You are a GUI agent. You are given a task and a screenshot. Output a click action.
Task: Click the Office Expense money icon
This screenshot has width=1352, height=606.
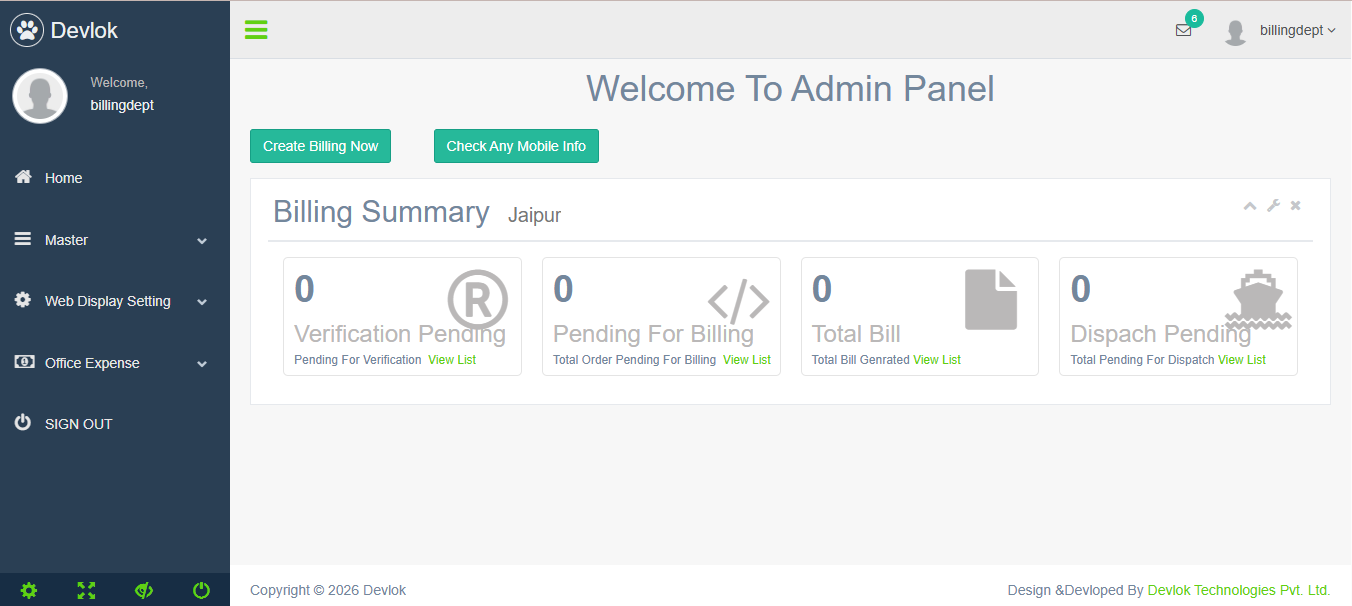[x=24, y=362]
